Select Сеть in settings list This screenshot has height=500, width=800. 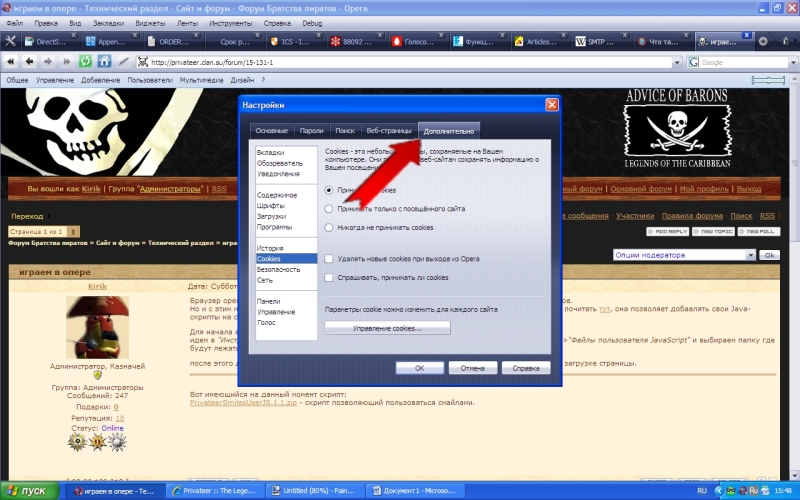(x=265, y=280)
